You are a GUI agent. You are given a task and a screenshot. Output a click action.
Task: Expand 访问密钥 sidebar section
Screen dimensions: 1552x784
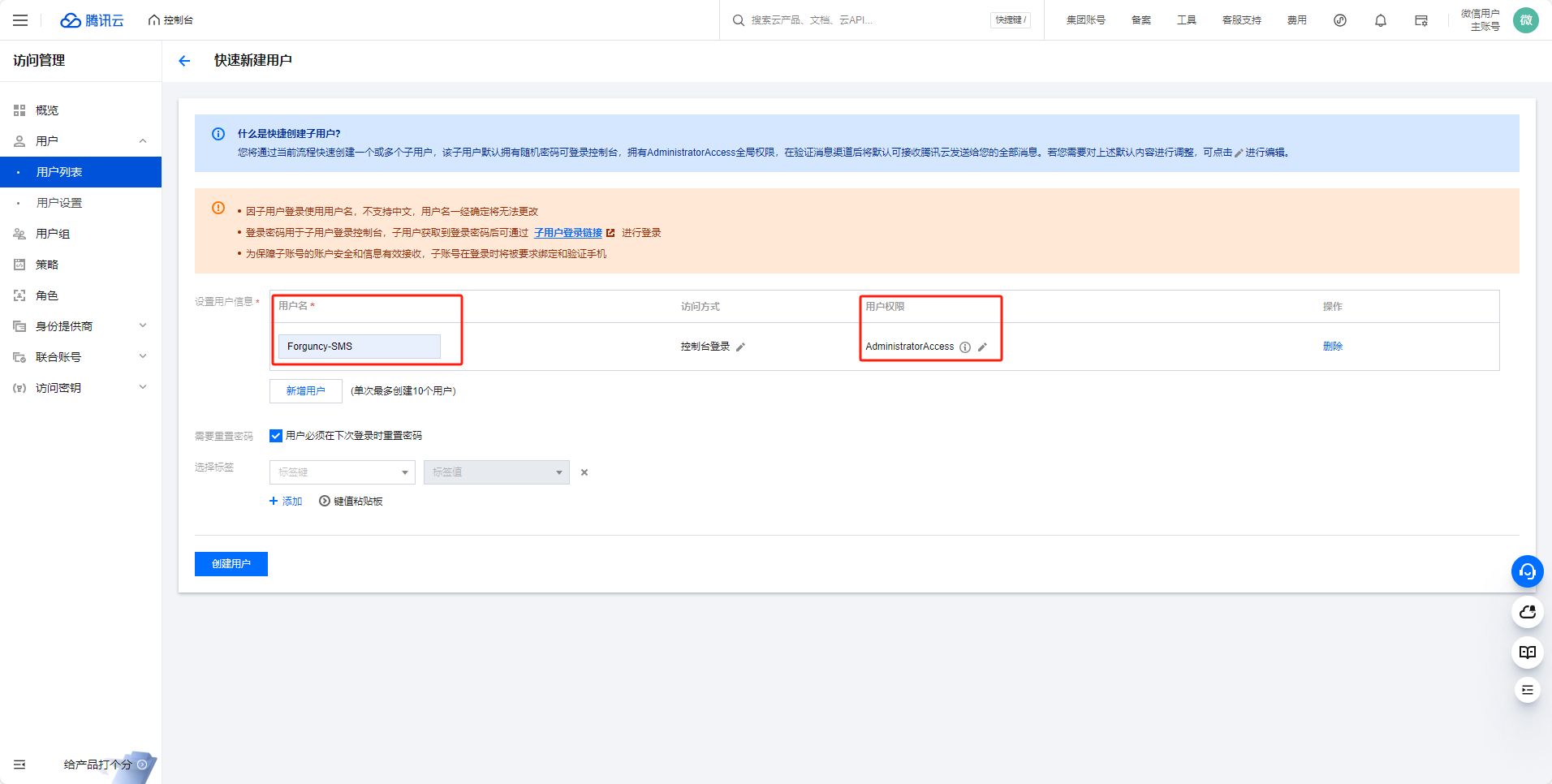[x=80, y=388]
